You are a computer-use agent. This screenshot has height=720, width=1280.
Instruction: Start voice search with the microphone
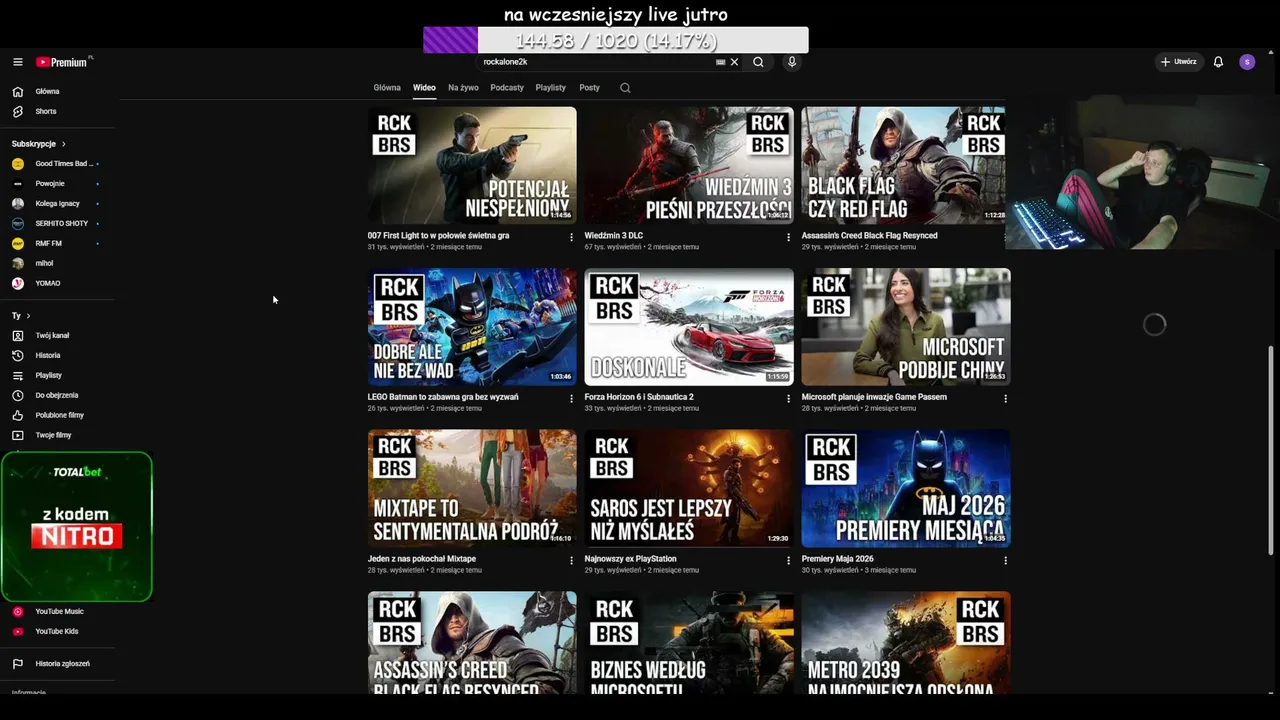(x=792, y=62)
